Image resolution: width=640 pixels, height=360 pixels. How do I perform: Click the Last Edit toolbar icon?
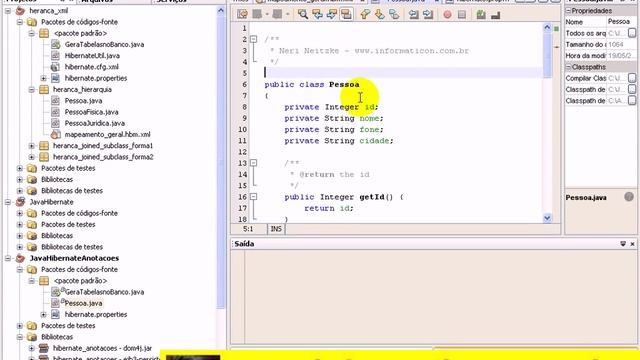click(242, 15)
